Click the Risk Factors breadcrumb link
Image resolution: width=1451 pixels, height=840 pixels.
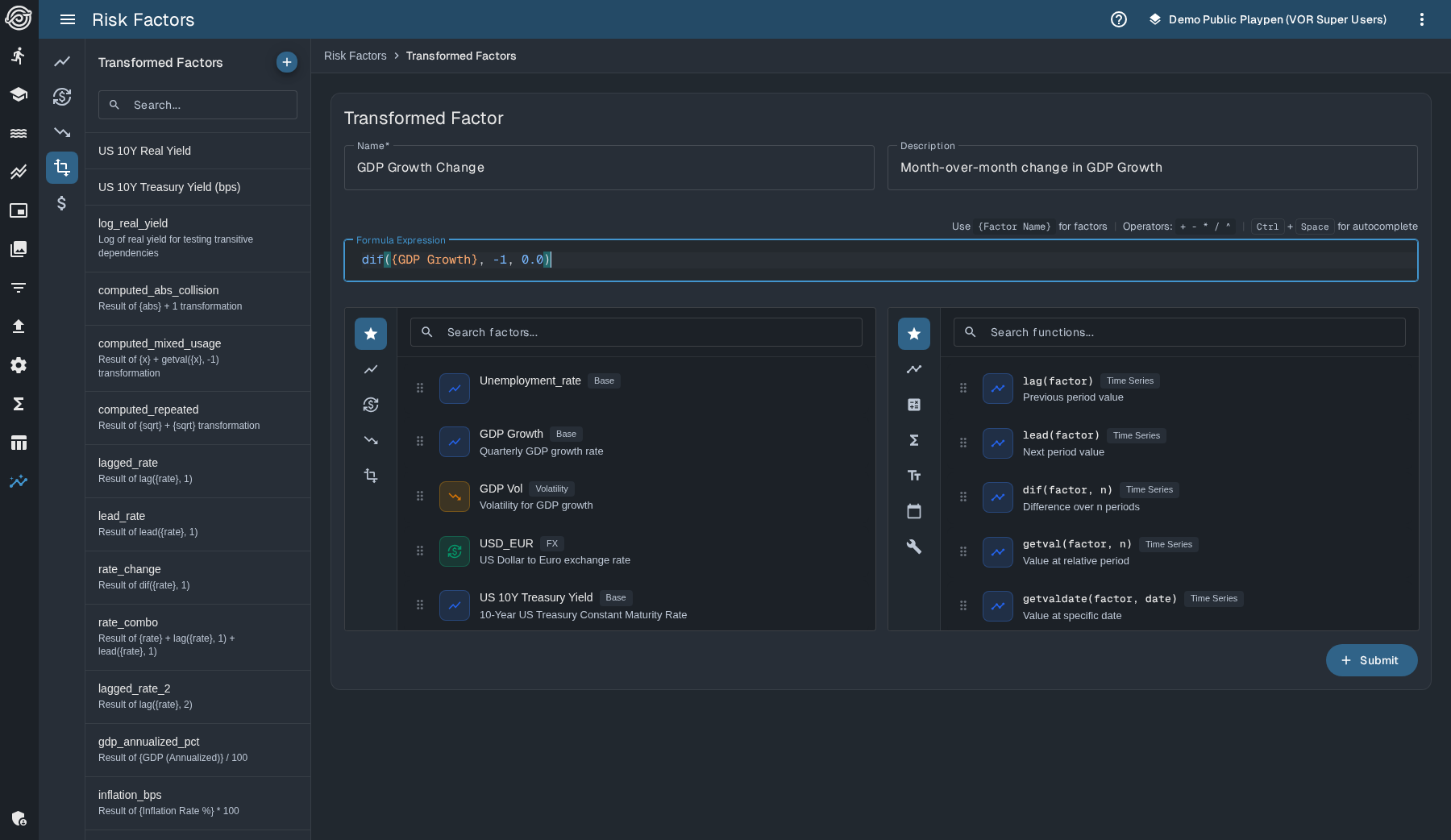(355, 56)
